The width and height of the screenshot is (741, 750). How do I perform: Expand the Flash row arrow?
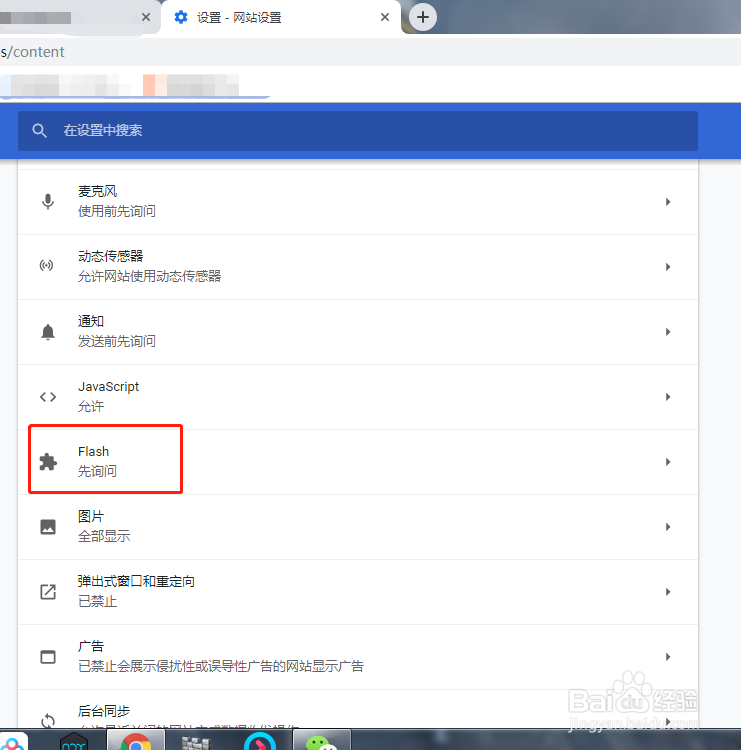tap(668, 462)
